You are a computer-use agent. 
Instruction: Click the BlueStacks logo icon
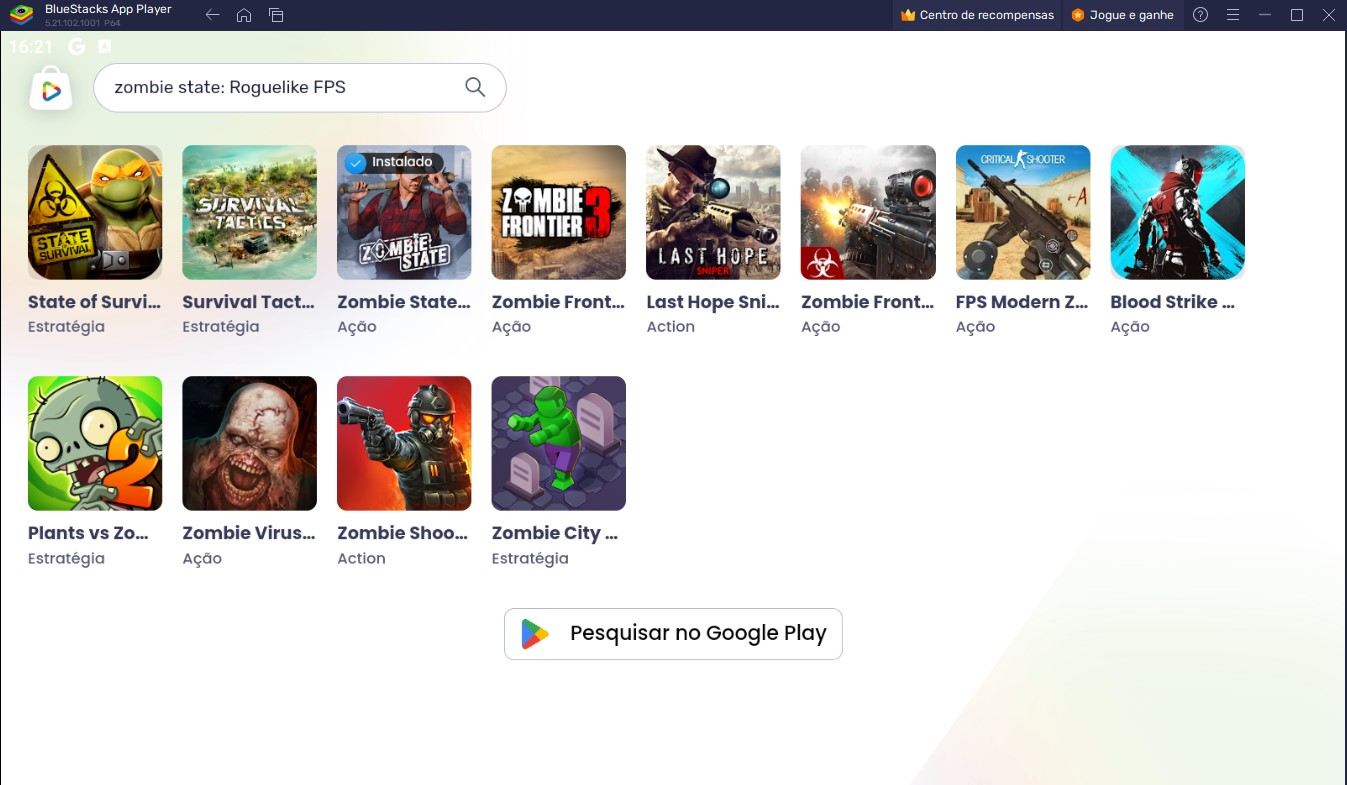20,15
